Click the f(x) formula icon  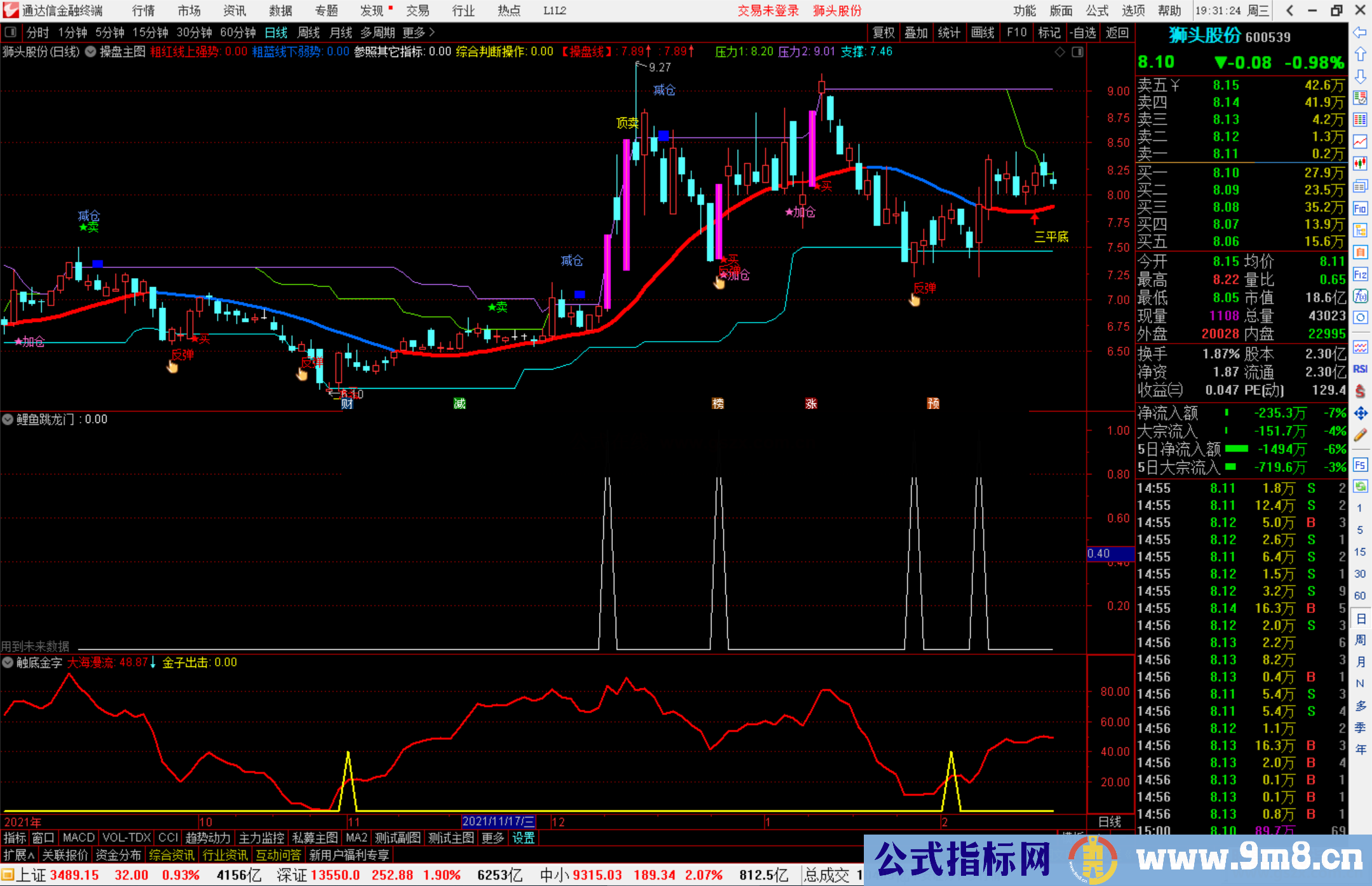pos(1360,296)
